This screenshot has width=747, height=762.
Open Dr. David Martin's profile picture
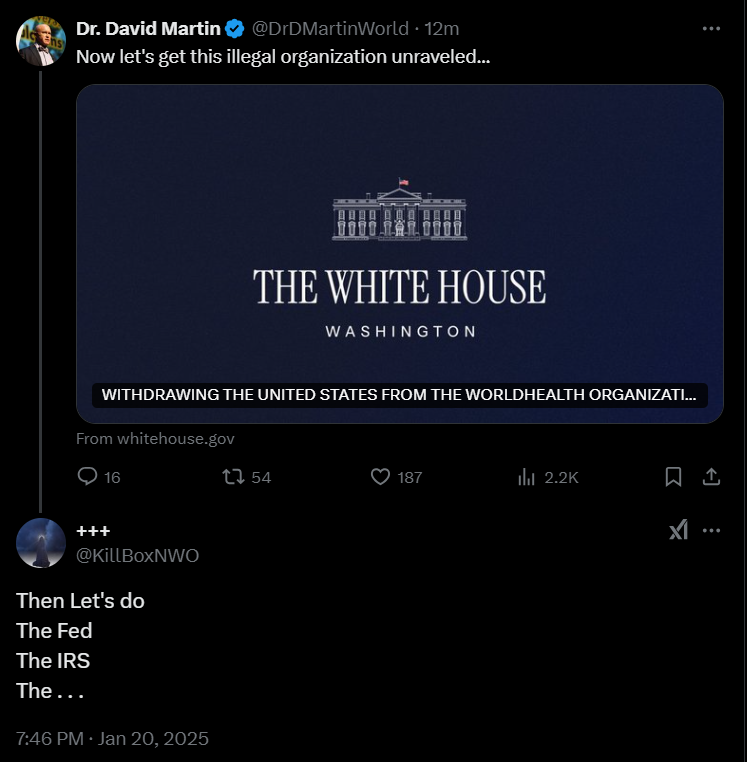coord(41,41)
